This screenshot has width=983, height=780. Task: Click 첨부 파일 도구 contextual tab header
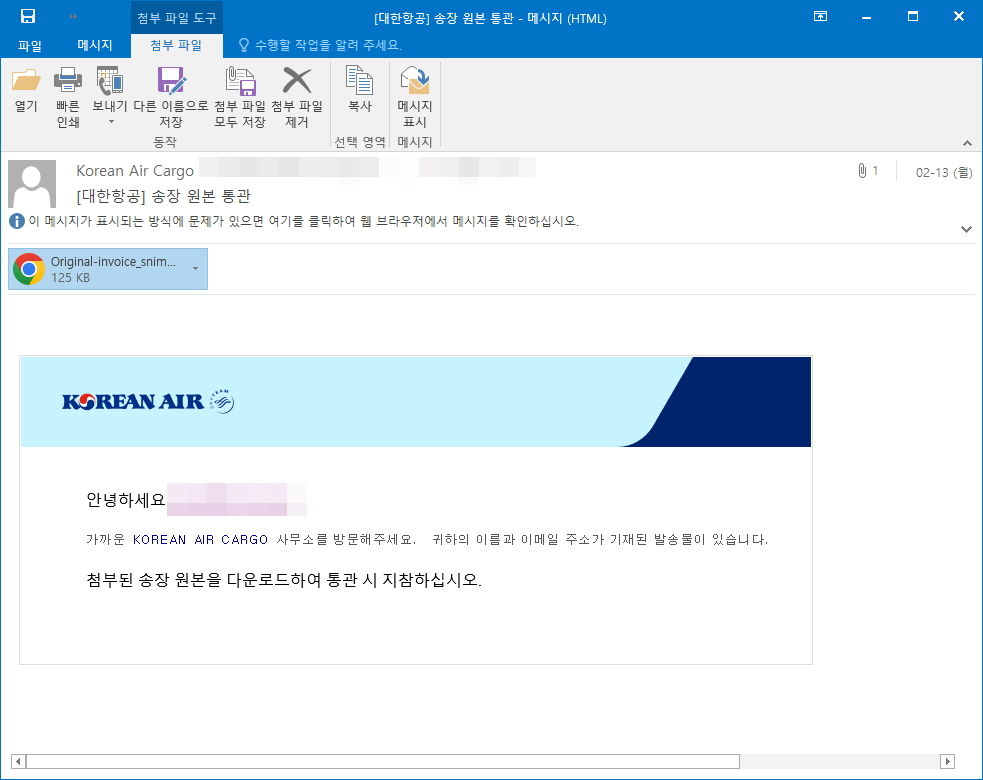coord(177,18)
